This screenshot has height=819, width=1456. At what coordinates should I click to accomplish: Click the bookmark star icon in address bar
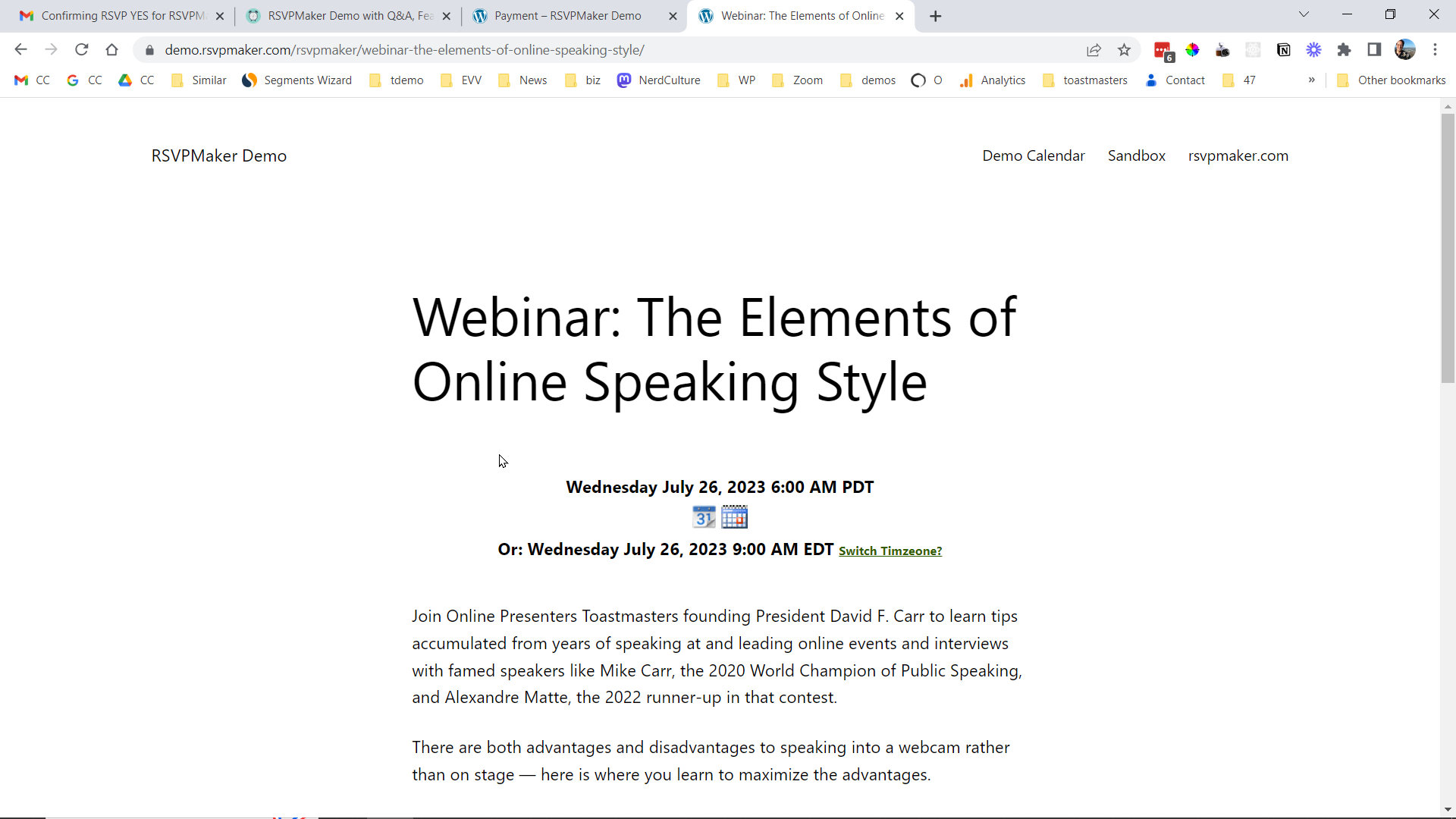click(1124, 50)
